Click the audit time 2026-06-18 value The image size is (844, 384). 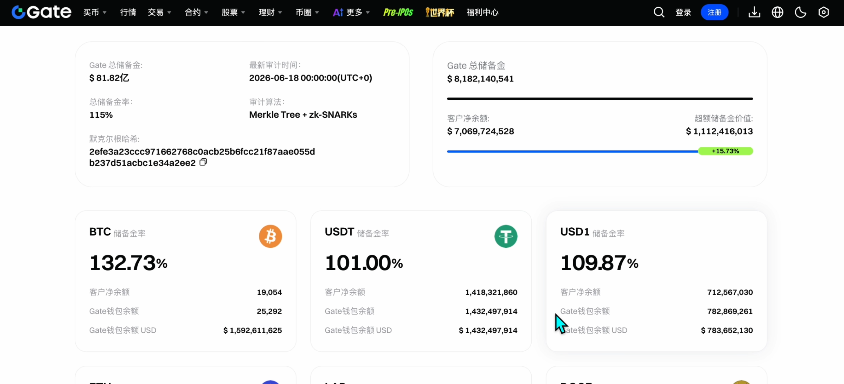[x=311, y=78]
